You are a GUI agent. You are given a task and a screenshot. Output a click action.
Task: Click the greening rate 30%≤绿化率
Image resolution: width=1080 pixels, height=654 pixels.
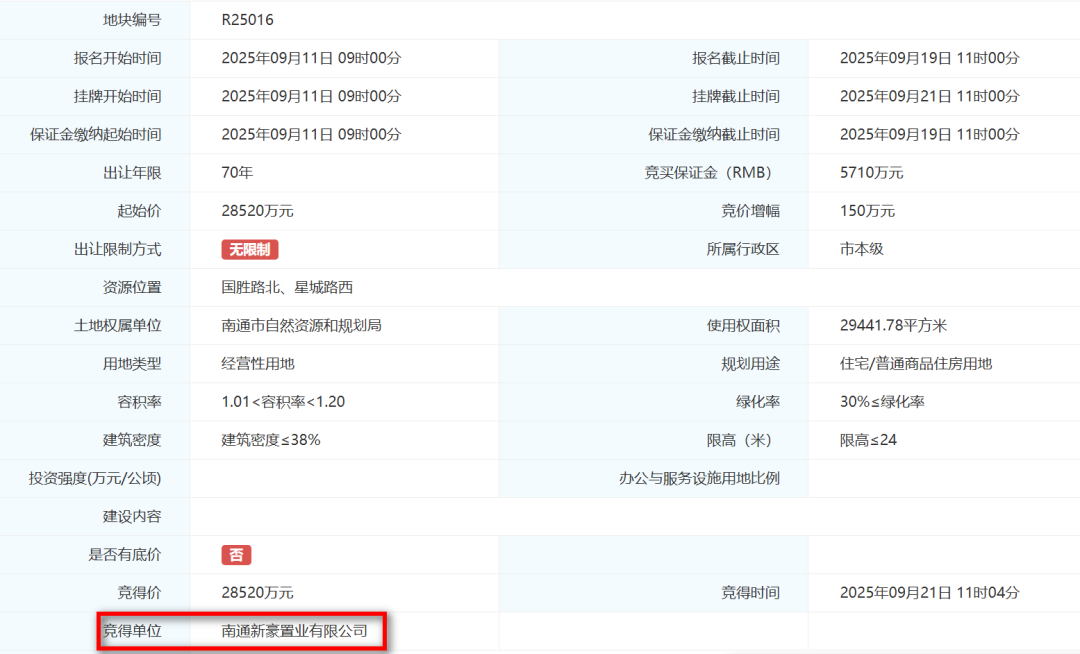tap(882, 402)
